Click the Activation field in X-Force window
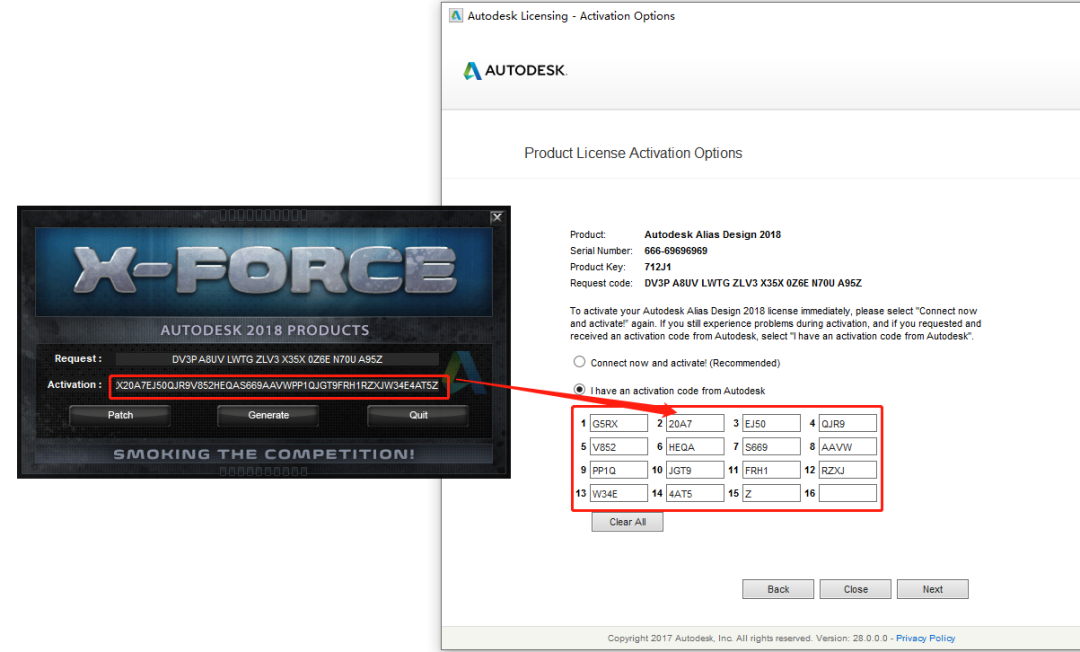Screen dimensions: 1080x652 point(278,386)
